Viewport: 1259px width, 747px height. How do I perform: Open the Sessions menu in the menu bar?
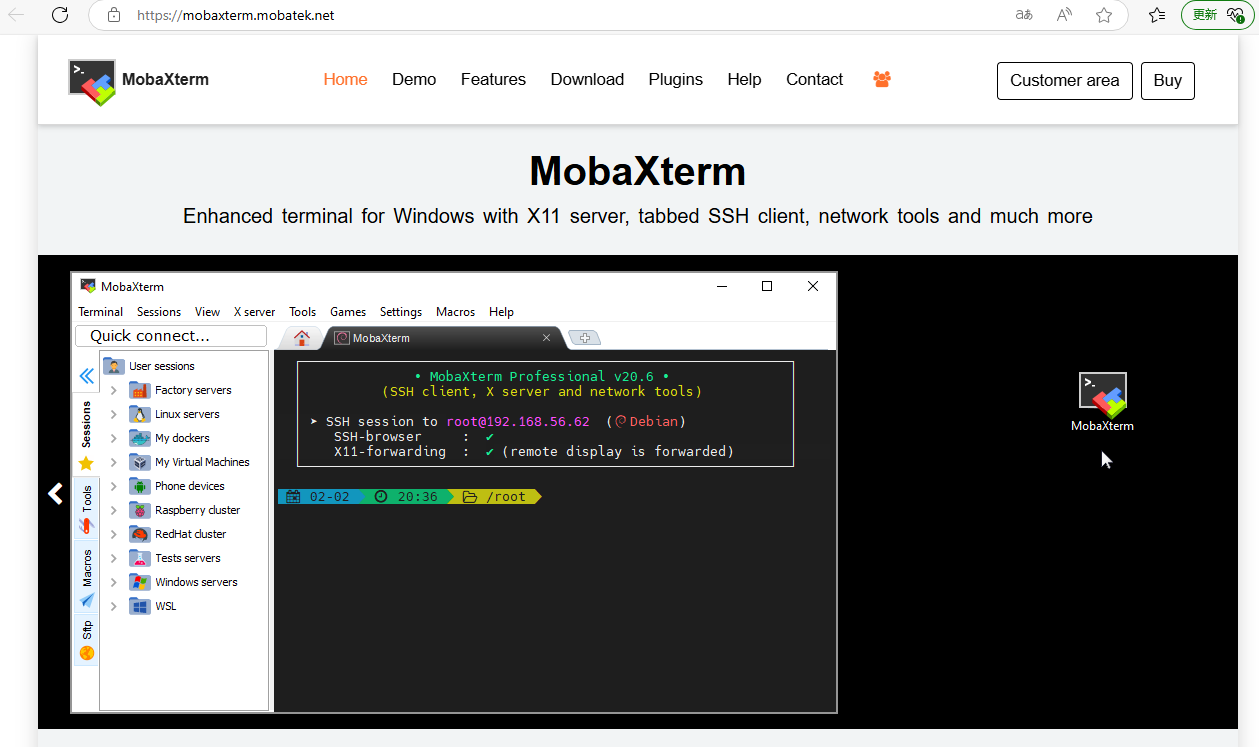coord(159,312)
